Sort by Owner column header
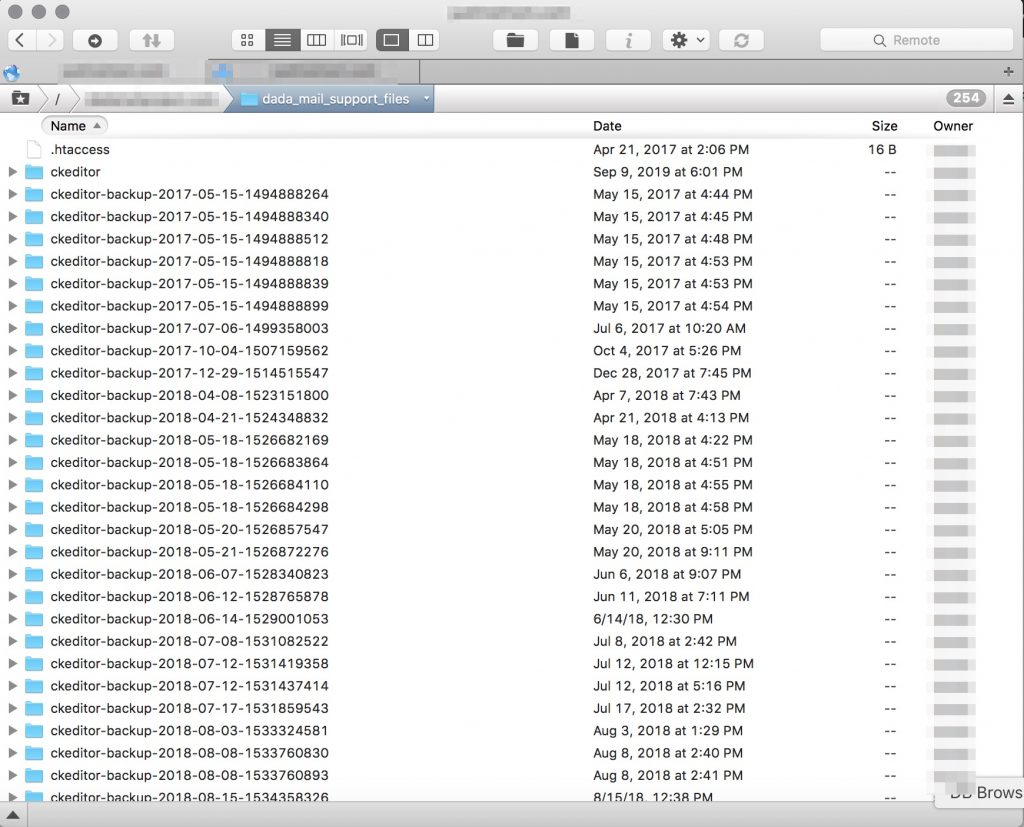This screenshot has height=827, width=1024. (953, 126)
